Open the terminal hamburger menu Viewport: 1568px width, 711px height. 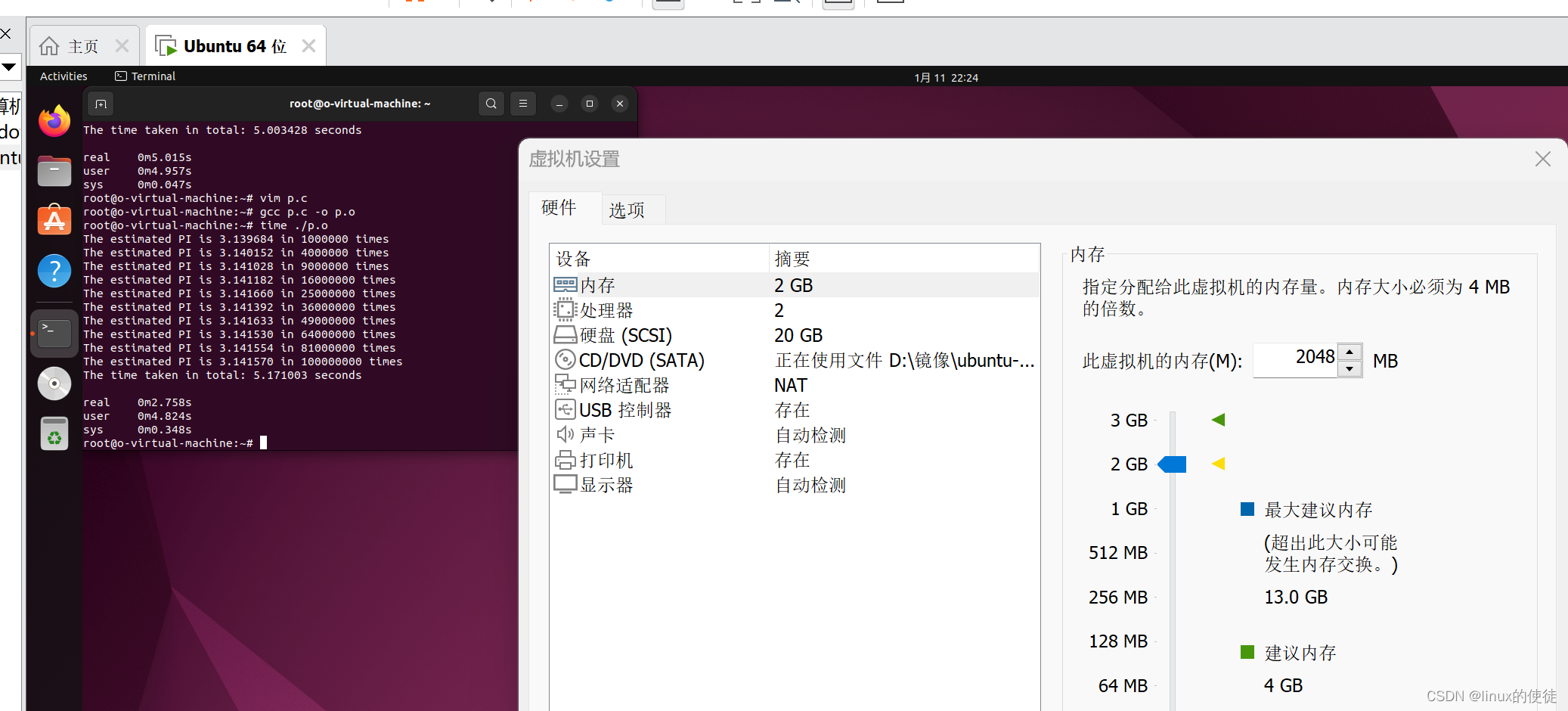(523, 104)
